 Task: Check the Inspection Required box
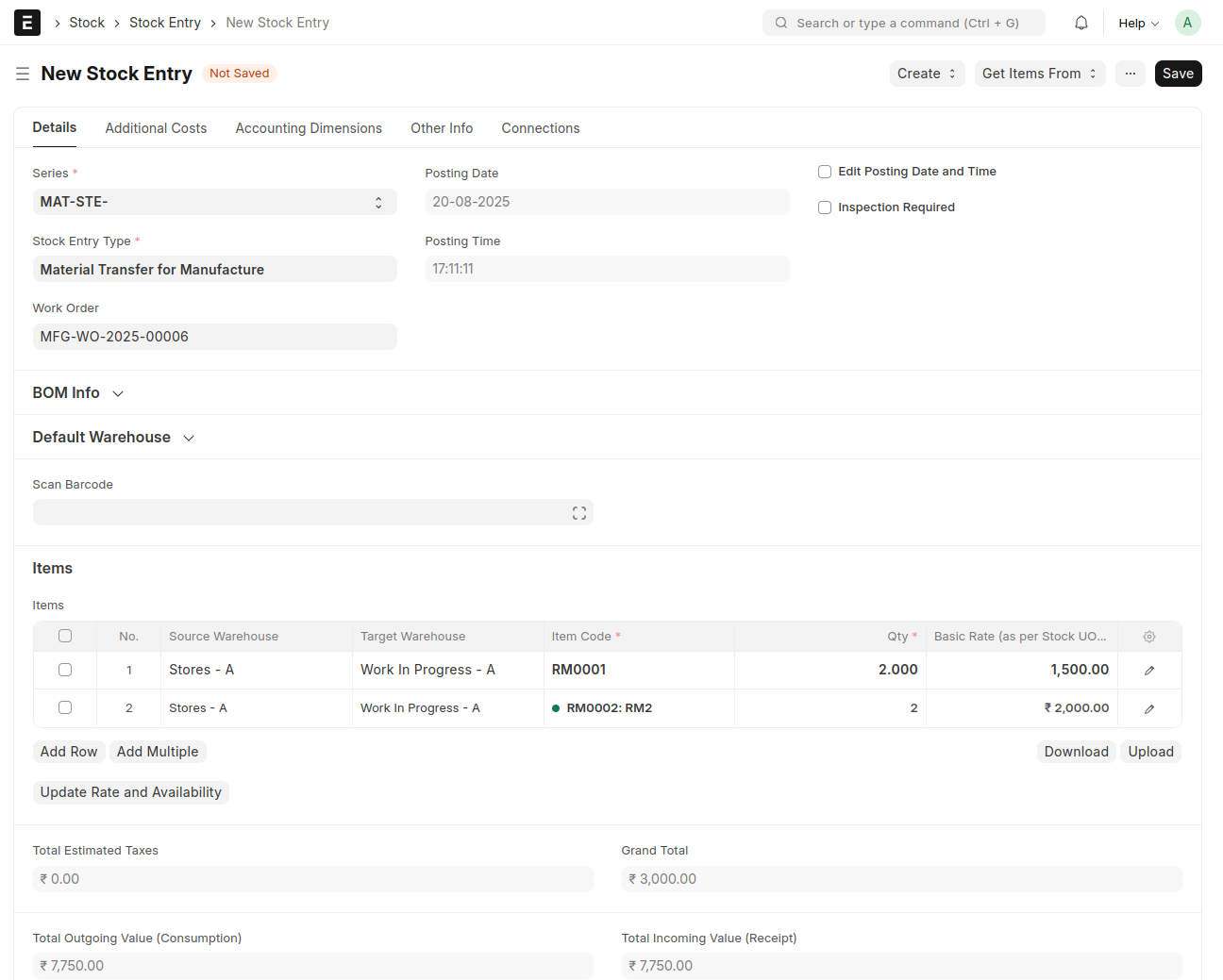click(825, 208)
